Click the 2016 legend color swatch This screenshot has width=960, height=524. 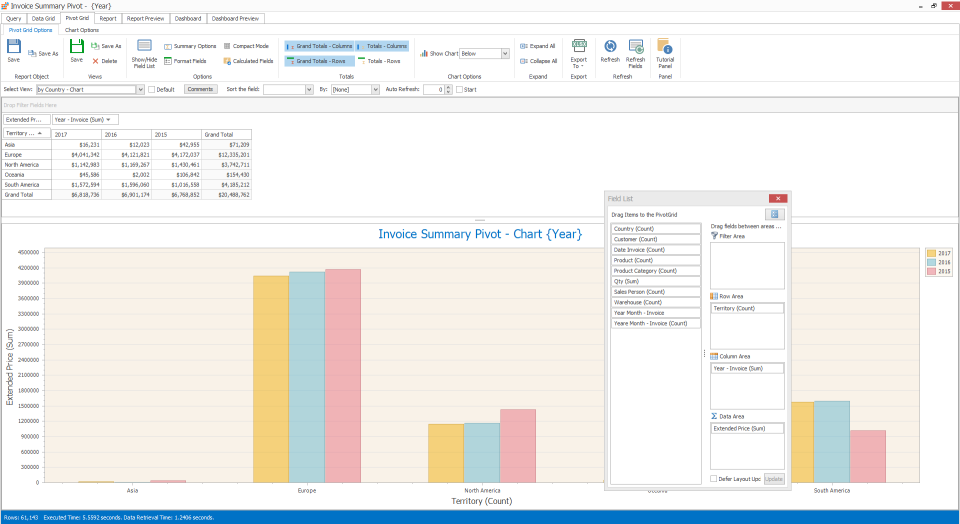coord(931,262)
